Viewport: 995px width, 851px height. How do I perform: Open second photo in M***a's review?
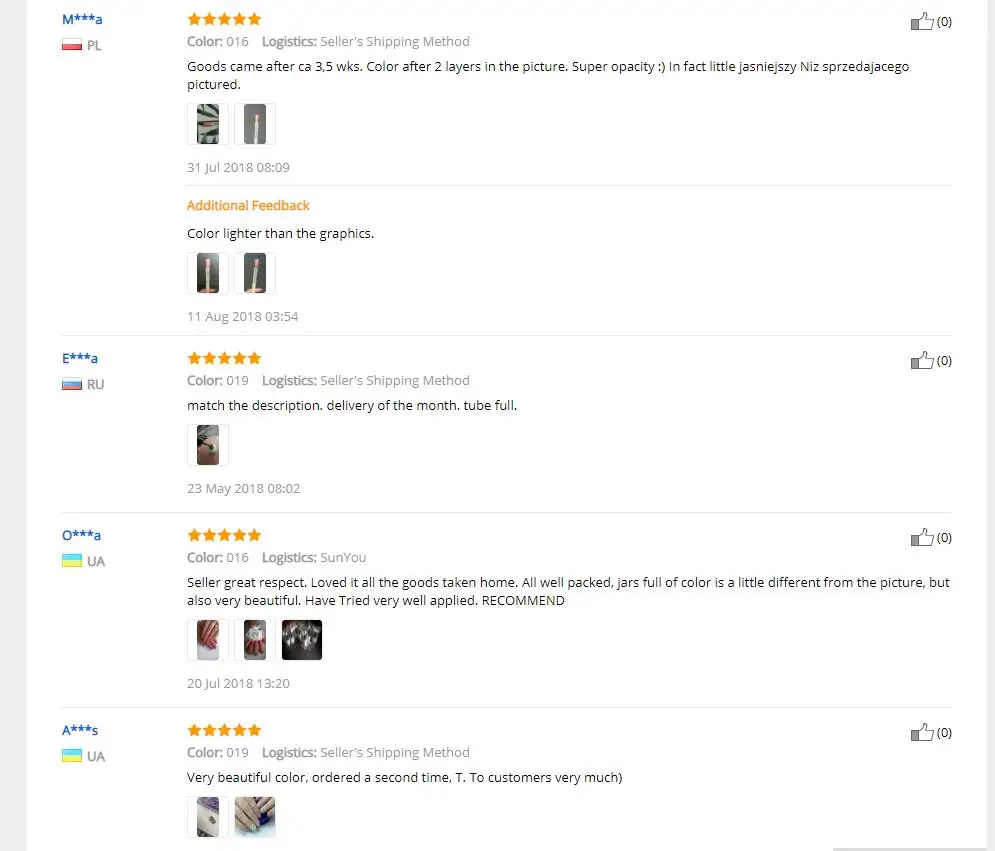(254, 124)
